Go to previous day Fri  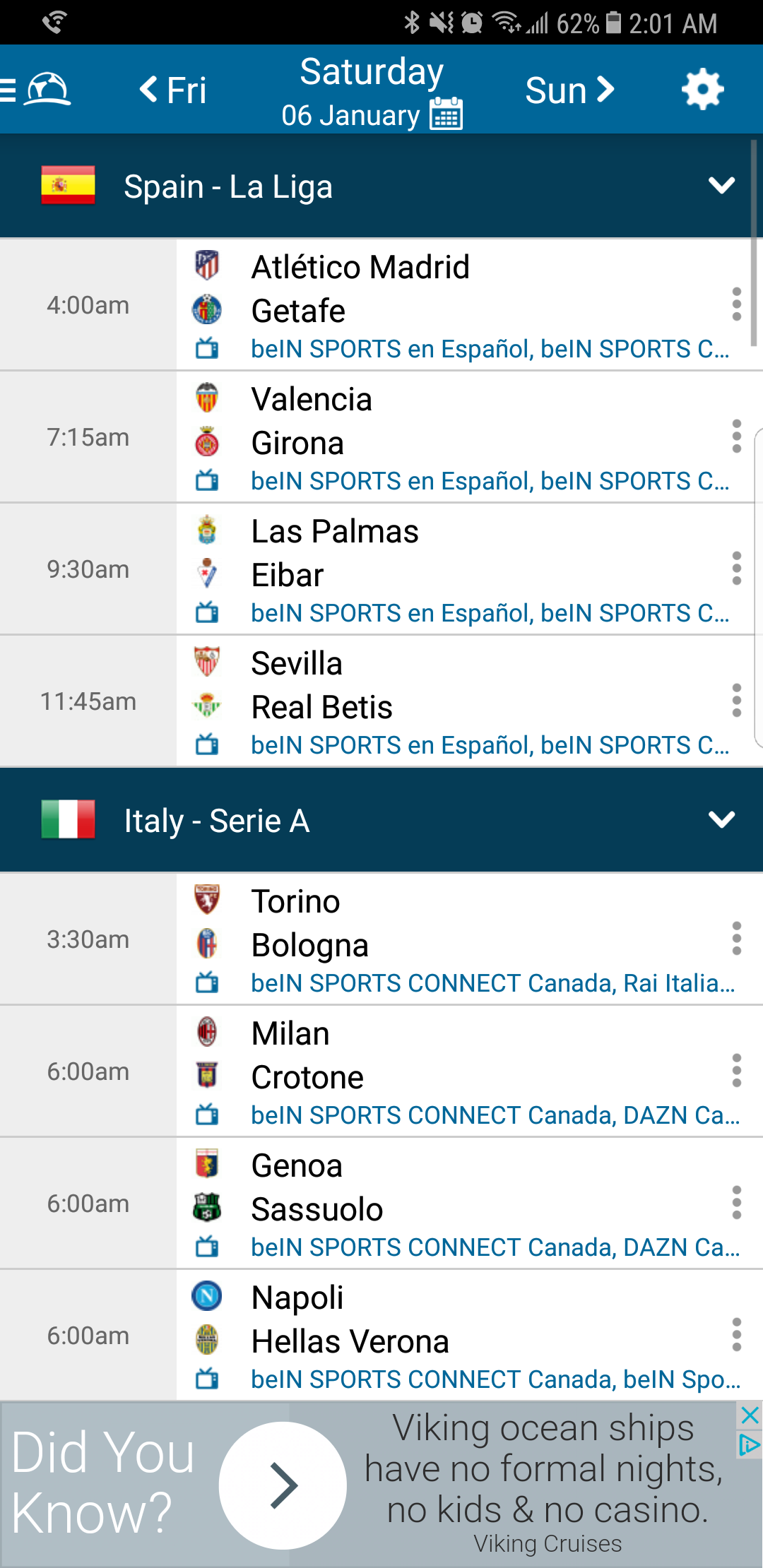173,90
